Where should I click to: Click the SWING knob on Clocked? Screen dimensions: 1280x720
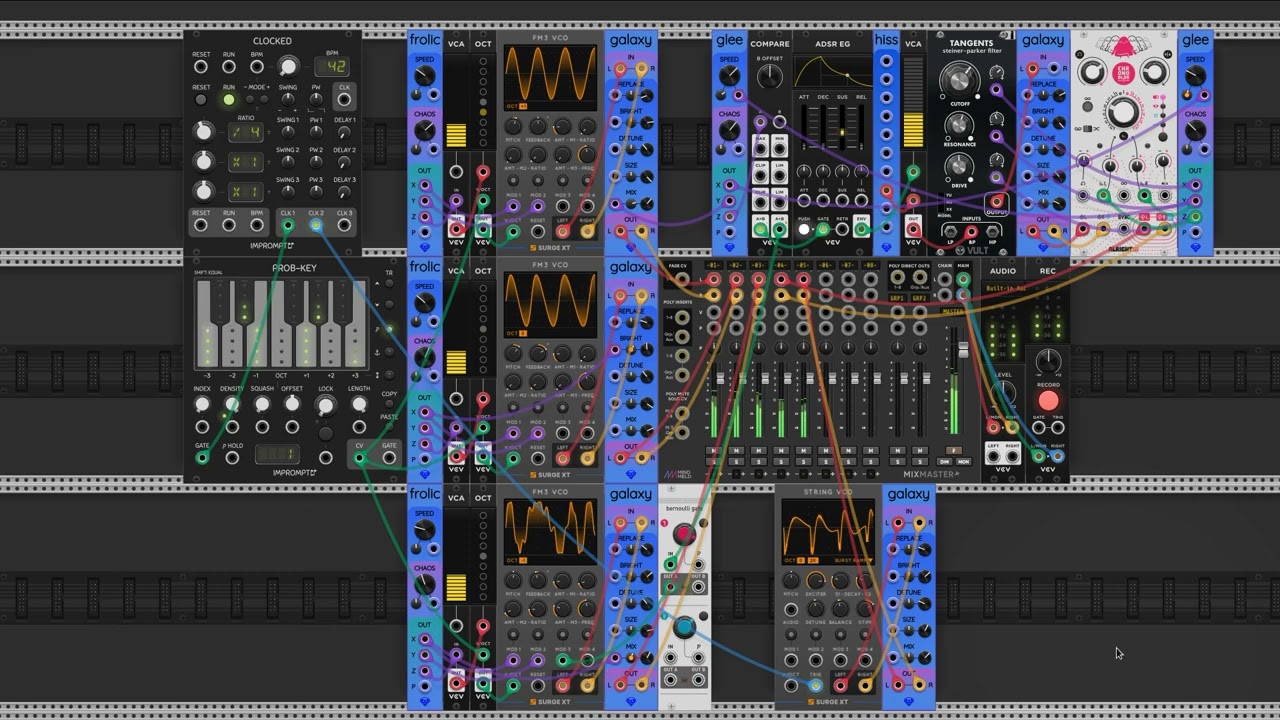(288, 101)
